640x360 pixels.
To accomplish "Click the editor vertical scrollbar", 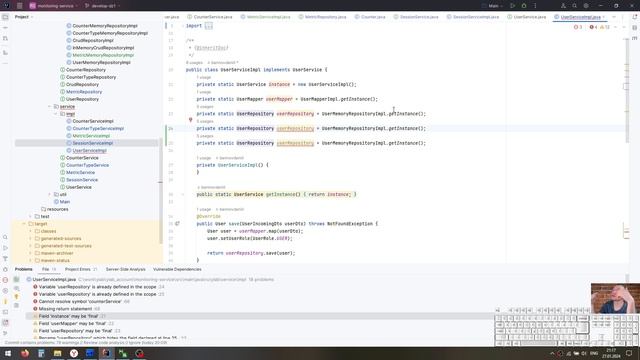I will tap(627, 90).
